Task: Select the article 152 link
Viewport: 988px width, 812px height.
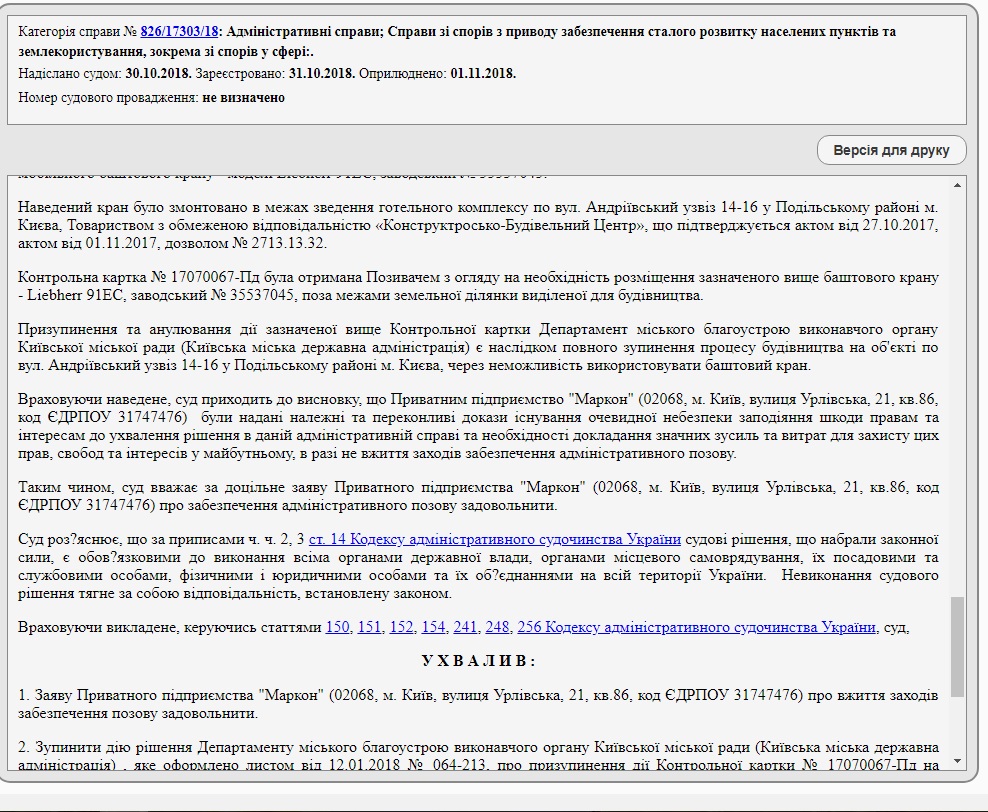Action: [401, 628]
